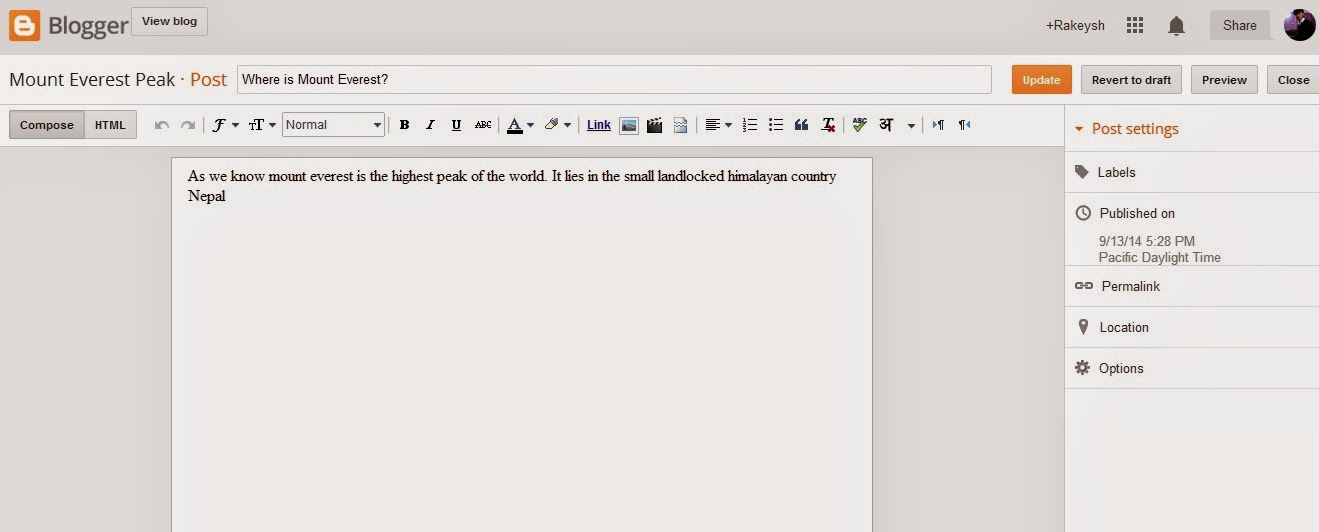The height and width of the screenshot is (532, 1319).
Task: Insert a video using clapperboard icon
Action: click(655, 125)
